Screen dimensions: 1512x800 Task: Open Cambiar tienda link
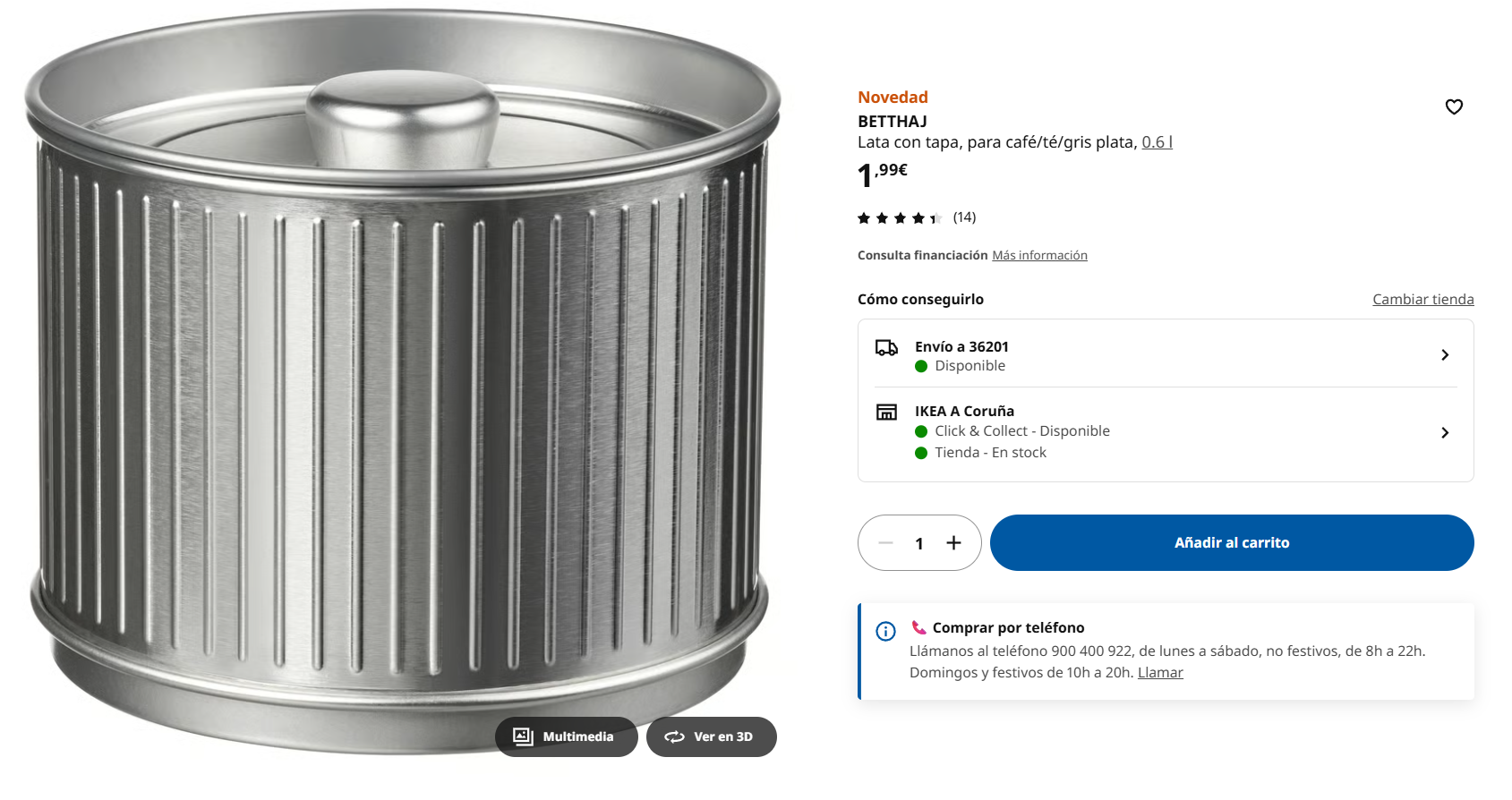click(1422, 300)
